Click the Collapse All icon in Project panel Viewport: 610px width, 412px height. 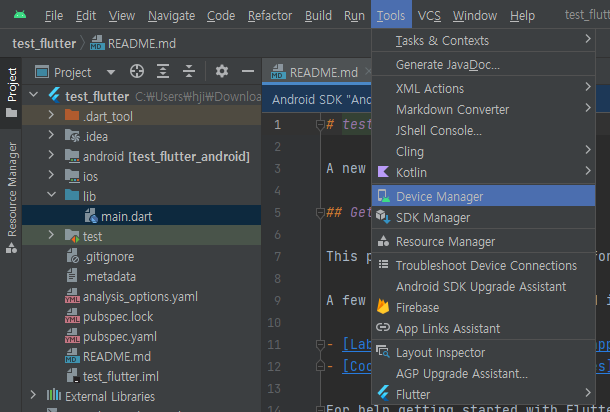click(189, 72)
